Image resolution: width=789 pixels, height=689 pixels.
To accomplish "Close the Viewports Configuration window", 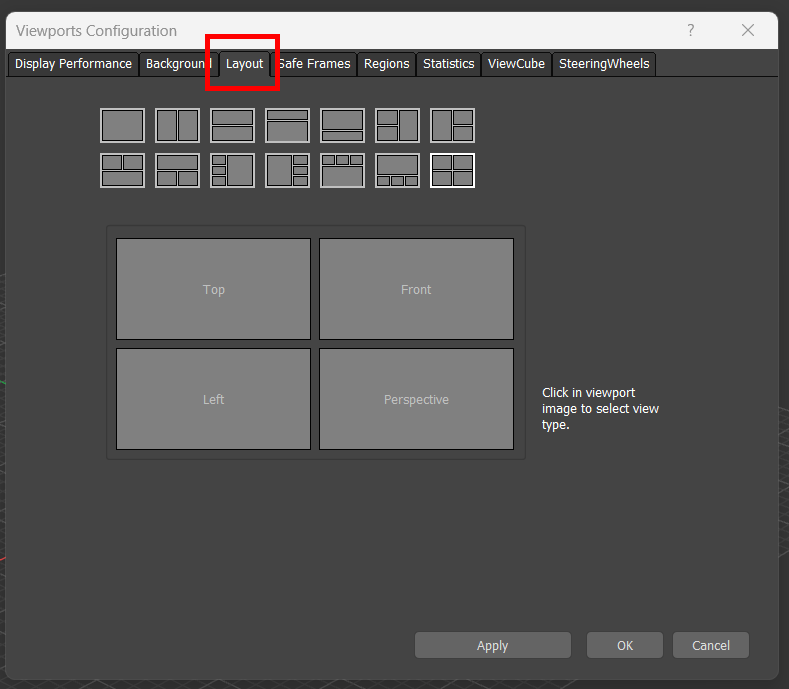I will point(748,30).
